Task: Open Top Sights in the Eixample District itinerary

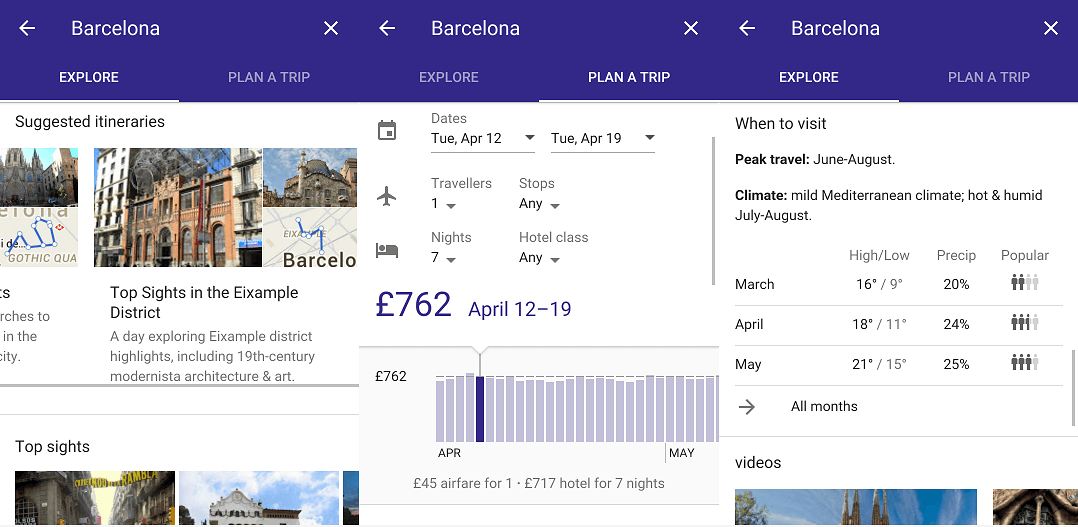Action: (204, 302)
